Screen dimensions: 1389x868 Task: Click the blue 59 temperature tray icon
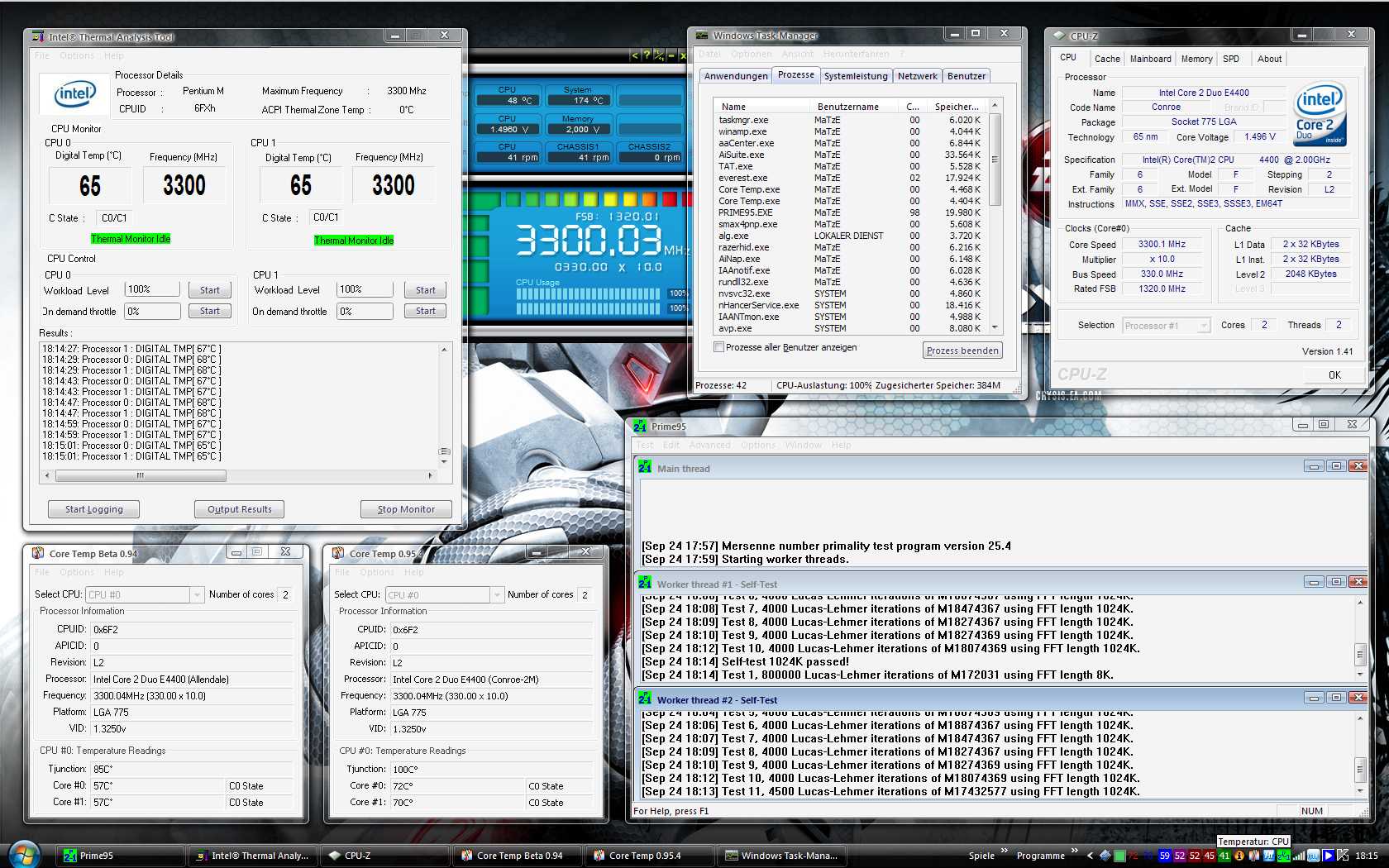pos(1165,856)
